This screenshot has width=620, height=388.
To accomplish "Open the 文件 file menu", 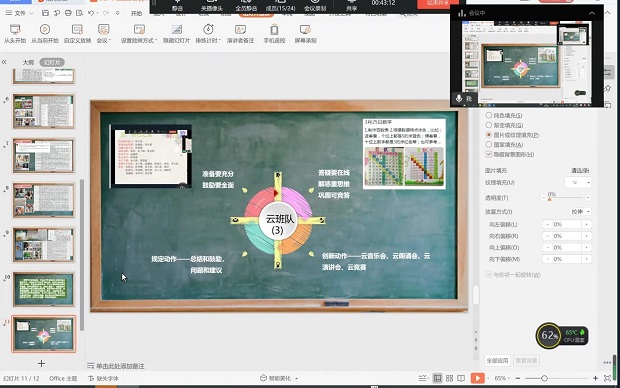I will click(x=19, y=13).
